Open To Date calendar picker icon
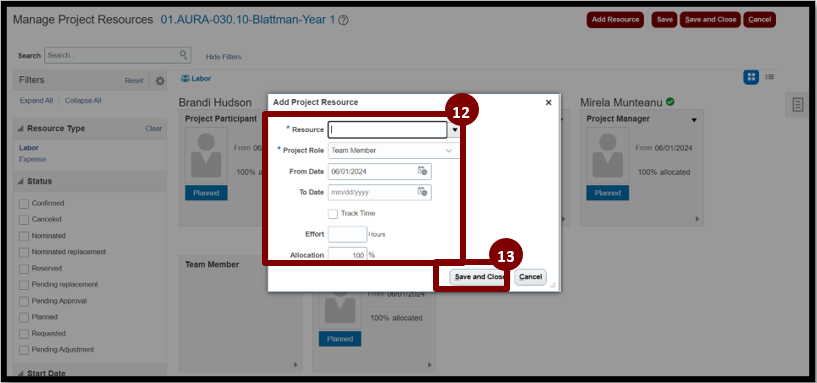Image resolution: width=817 pixels, height=383 pixels. pos(423,192)
